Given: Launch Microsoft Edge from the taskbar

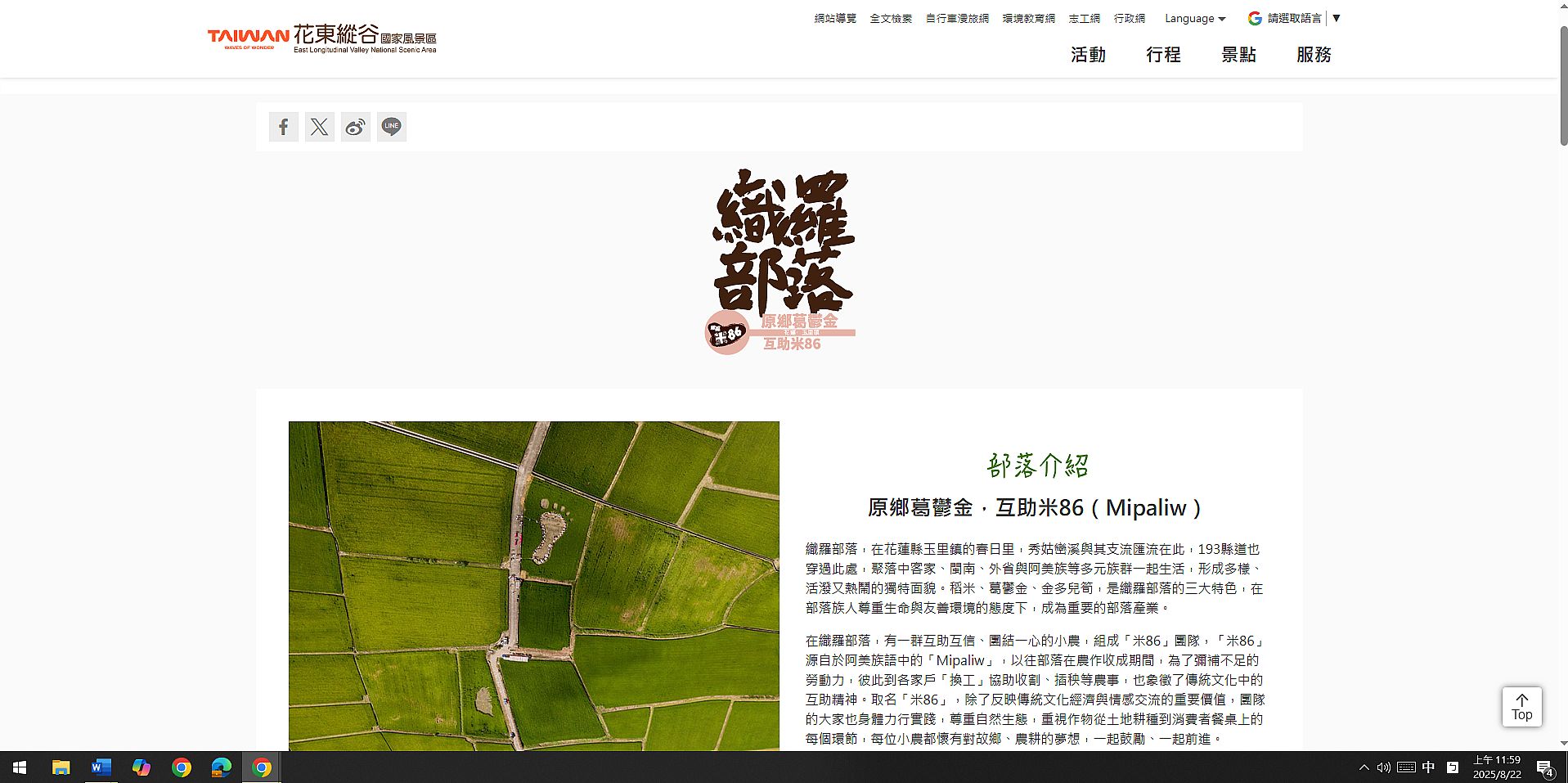Looking at the screenshot, I should [x=221, y=767].
